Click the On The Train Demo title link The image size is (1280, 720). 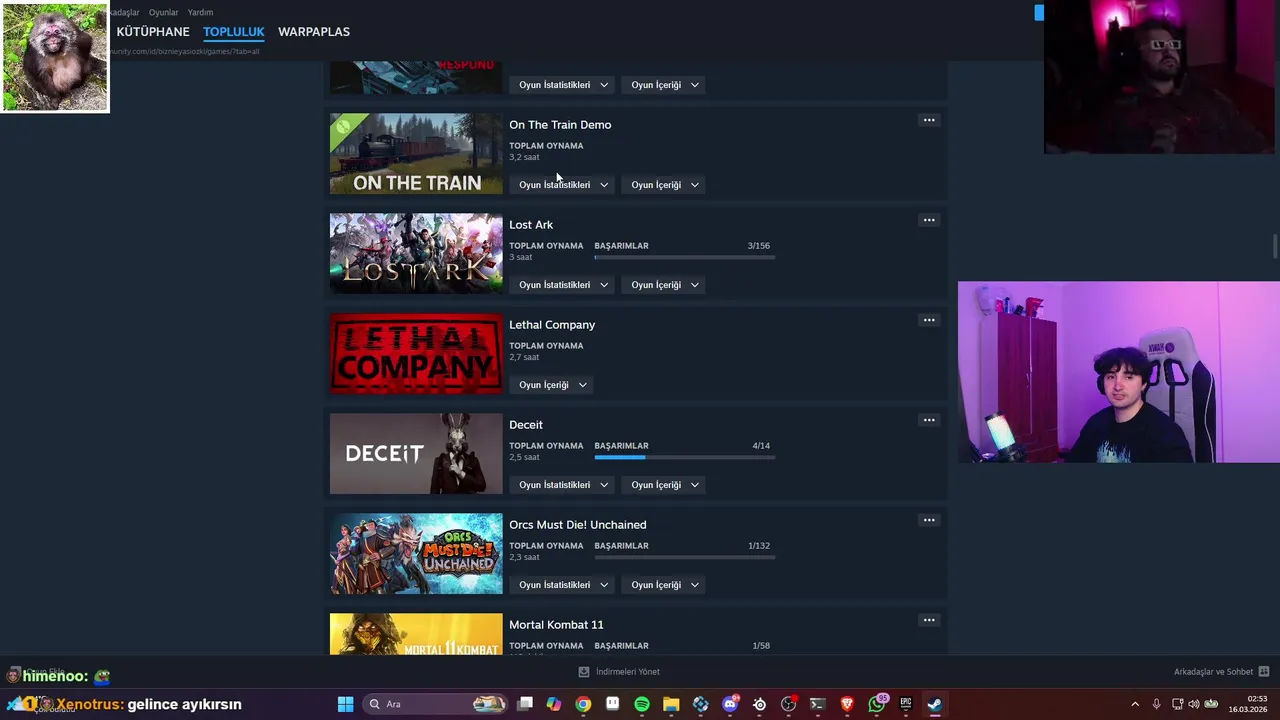pos(560,125)
